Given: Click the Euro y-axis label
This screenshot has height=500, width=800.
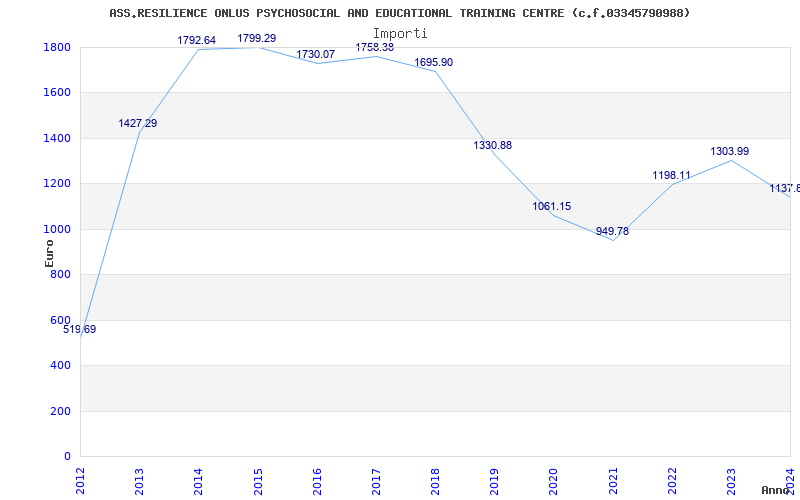Looking at the screenshot, I should tap(49, 253).
